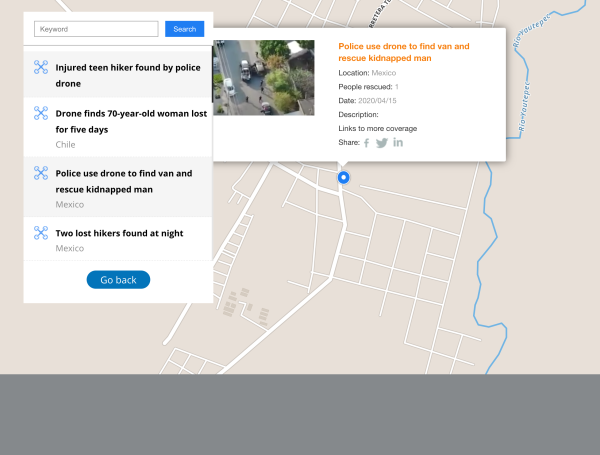Select 'Police use drone to find van' list item
Viewport: 600px width, 455px height.
pos(123,180)
